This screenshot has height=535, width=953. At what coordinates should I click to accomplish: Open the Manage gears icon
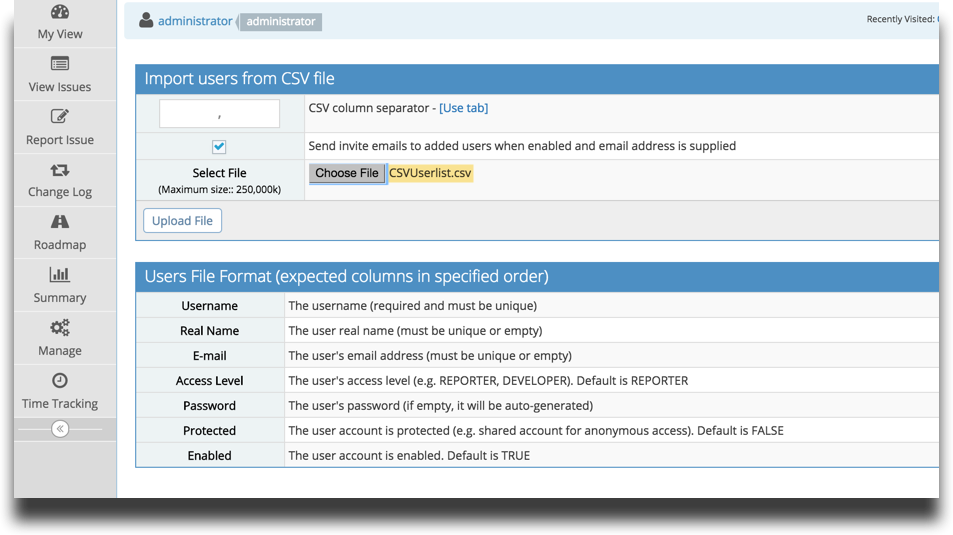(60, 328)
